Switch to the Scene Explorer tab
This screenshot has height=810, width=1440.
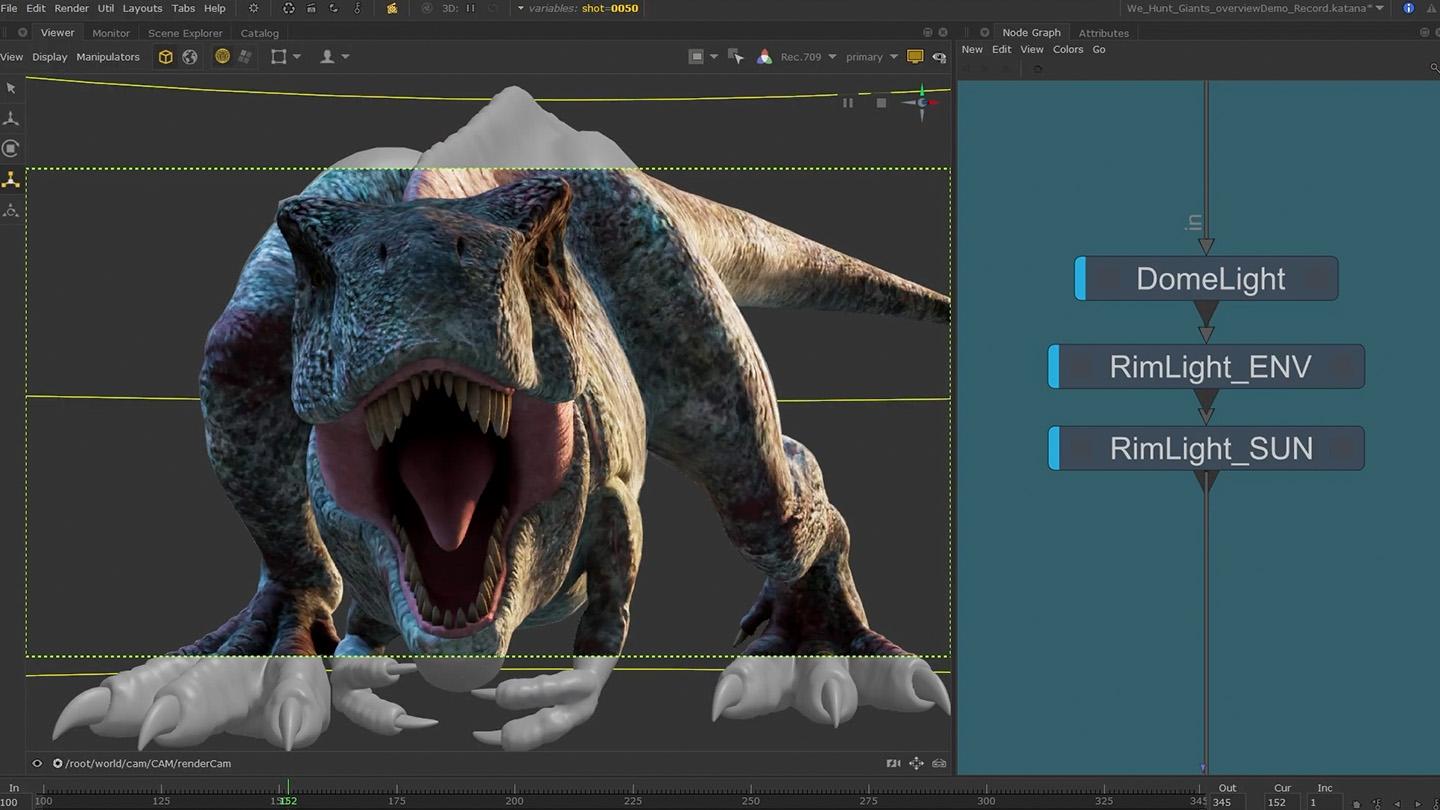point(184,32)
